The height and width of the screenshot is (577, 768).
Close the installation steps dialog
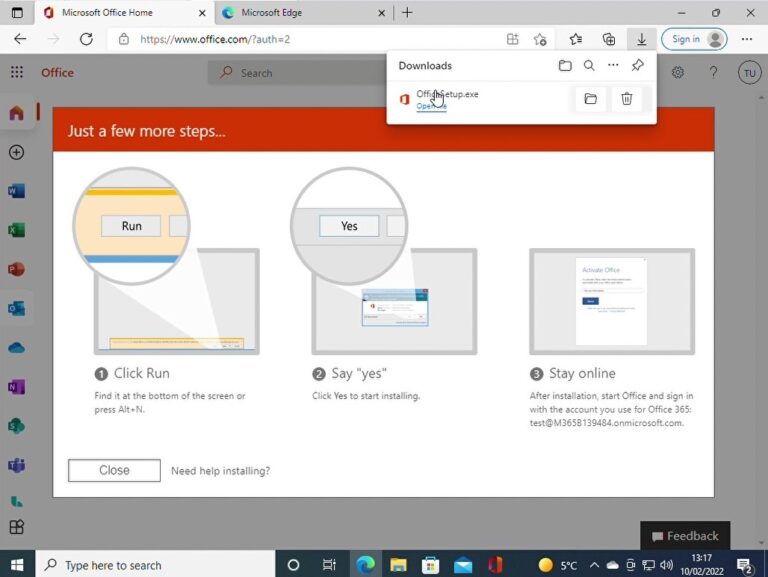coord(114,470)
